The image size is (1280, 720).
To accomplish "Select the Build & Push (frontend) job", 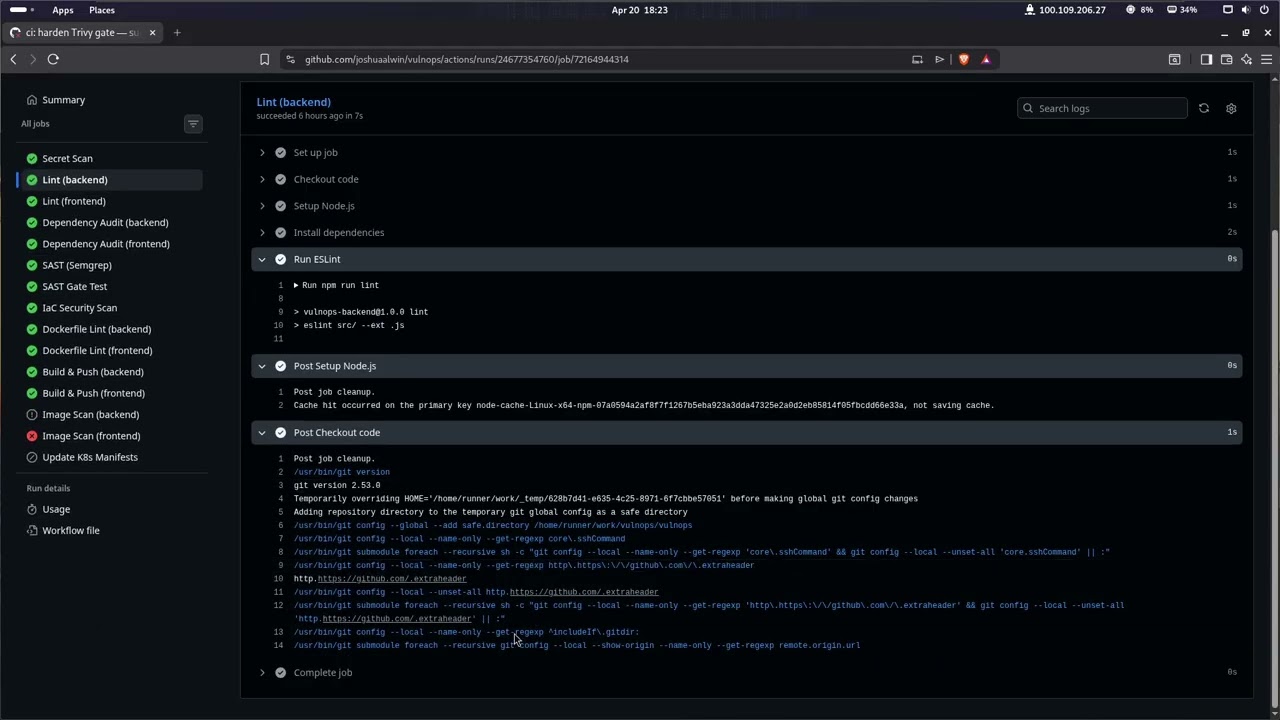I will (x=110, y=393).
